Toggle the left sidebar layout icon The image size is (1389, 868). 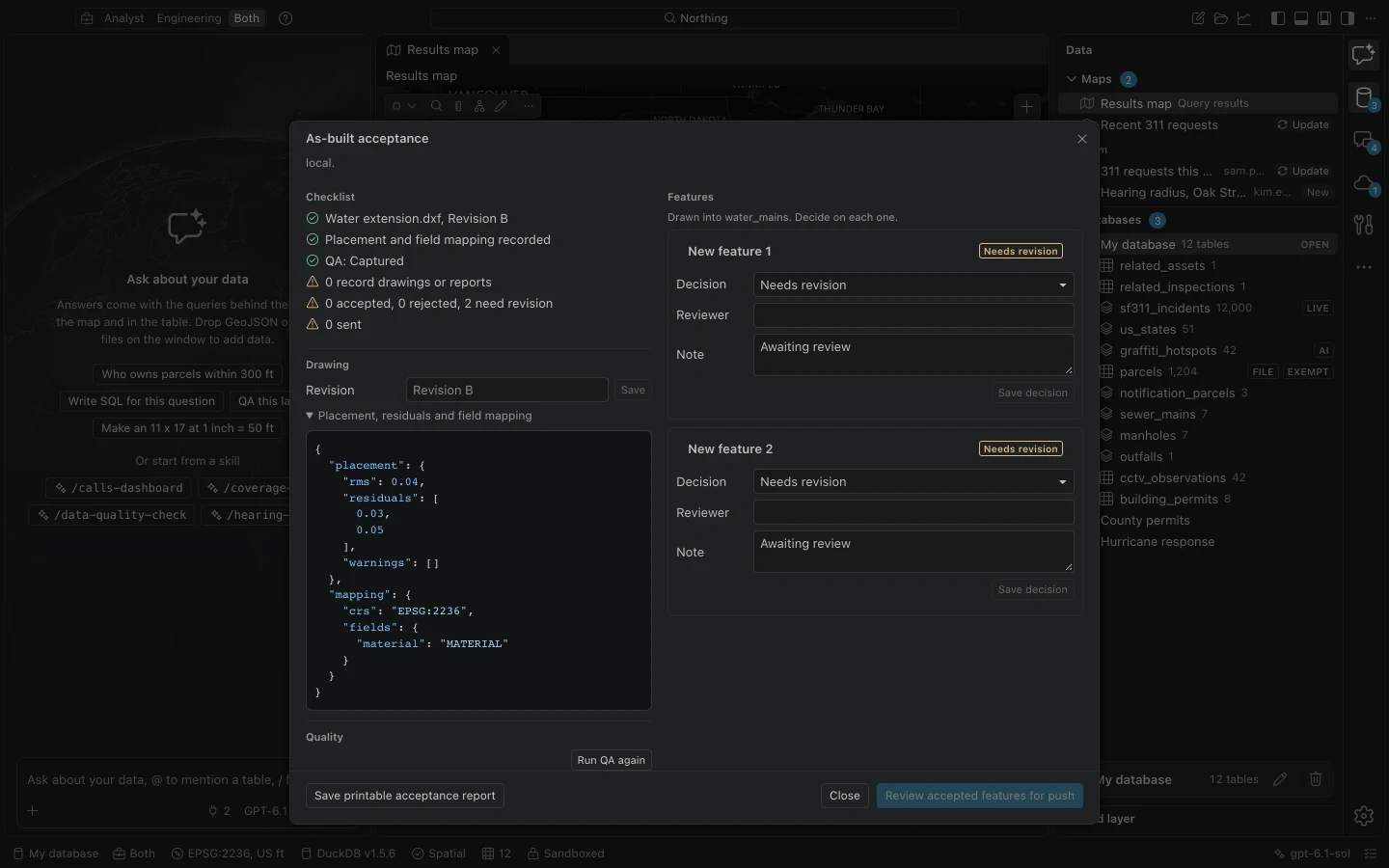pos(1278,18)
